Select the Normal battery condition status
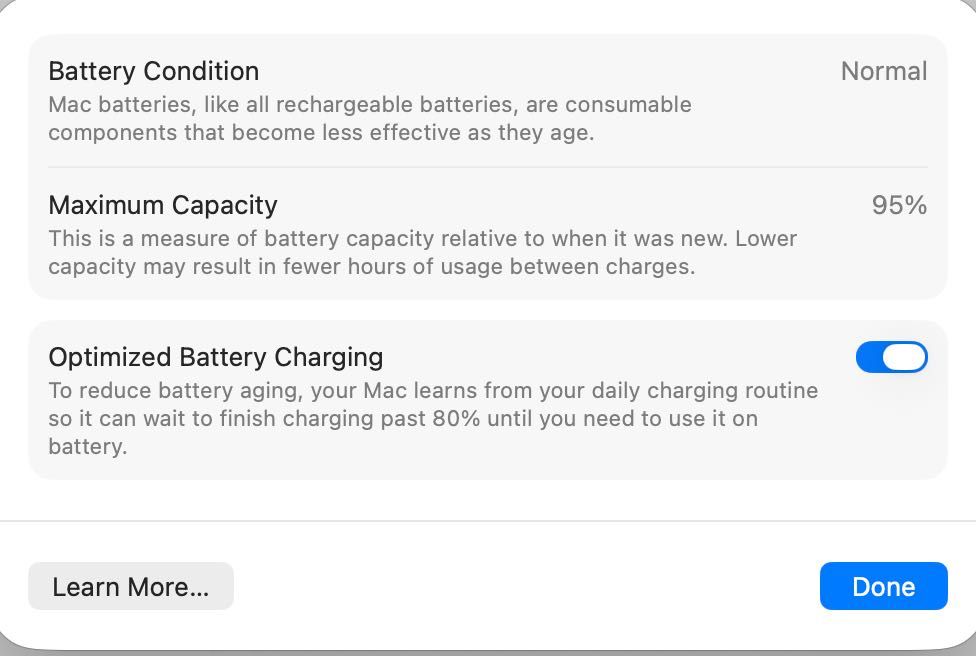 883,71
